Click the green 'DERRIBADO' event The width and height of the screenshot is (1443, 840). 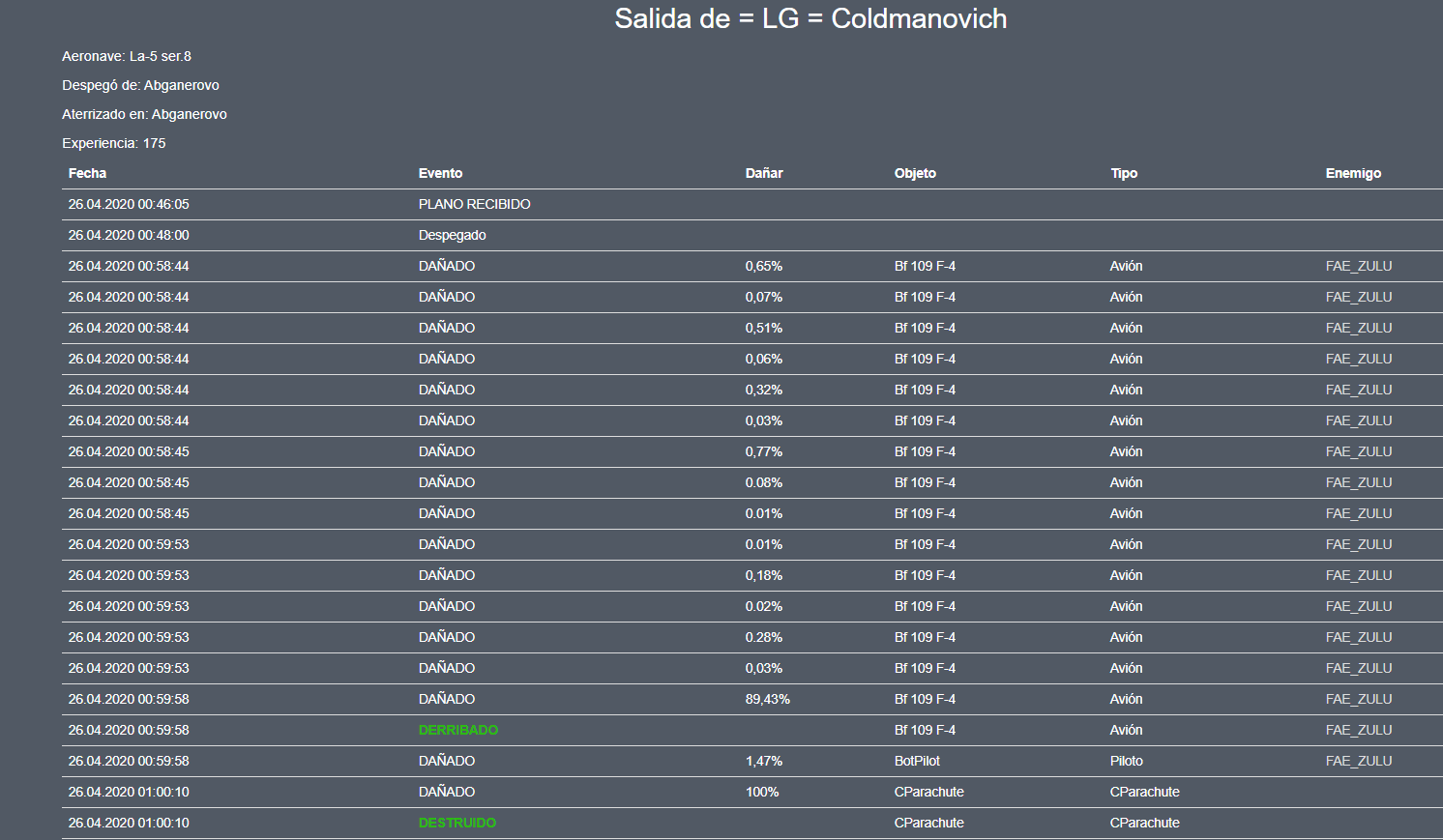point(458,730)
